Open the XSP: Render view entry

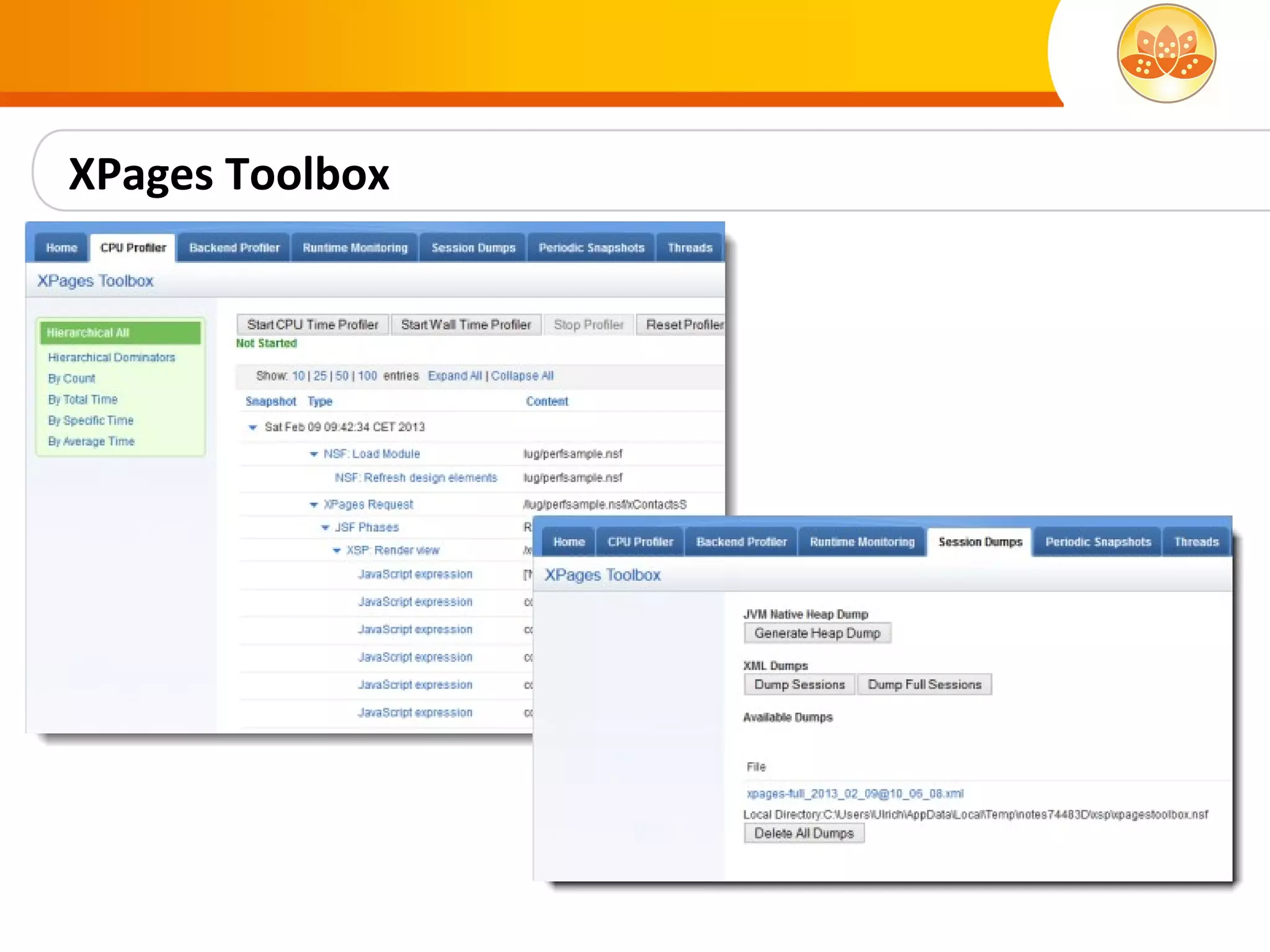(393, 550)
